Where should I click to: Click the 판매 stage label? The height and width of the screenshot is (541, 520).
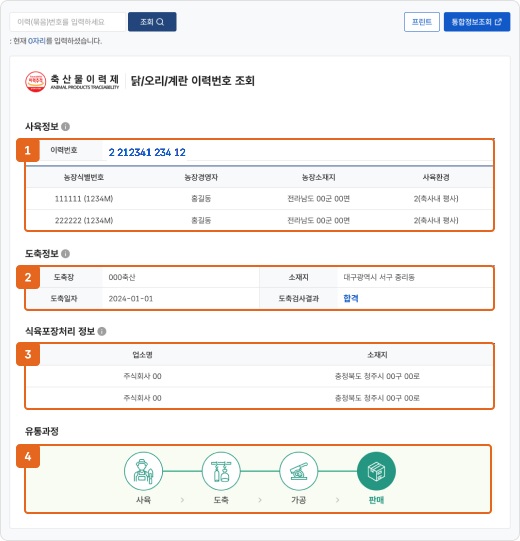(376, 500)
